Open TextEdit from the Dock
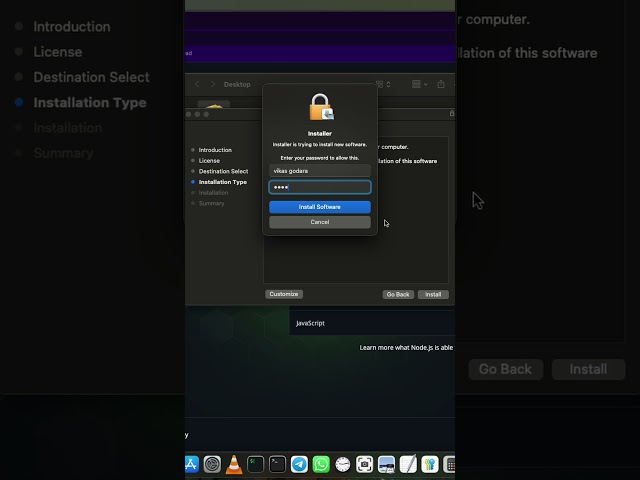Screen dimensions: 640x480 [x=408, y=464]
